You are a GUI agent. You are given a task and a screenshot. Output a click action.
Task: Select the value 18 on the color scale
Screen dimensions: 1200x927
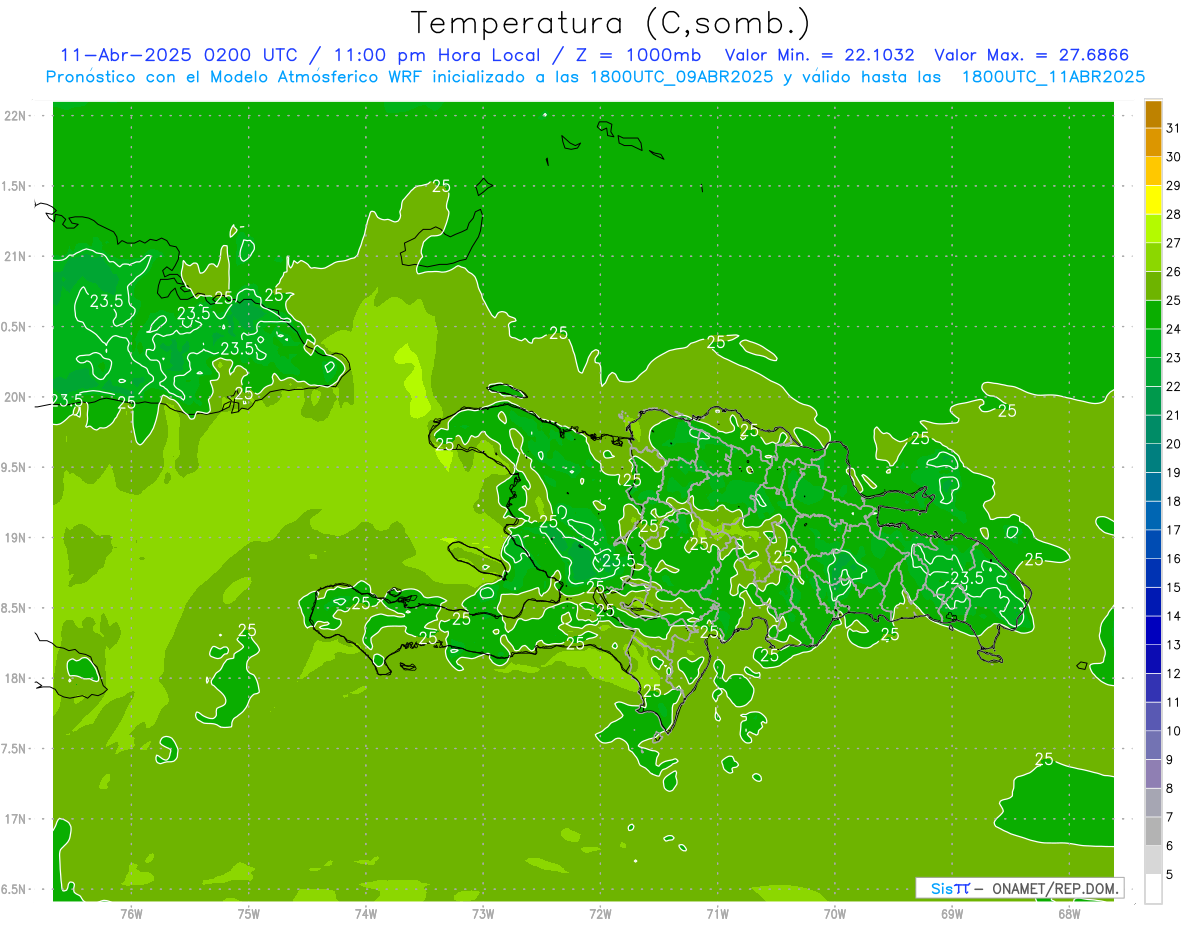click(1174, 501)
